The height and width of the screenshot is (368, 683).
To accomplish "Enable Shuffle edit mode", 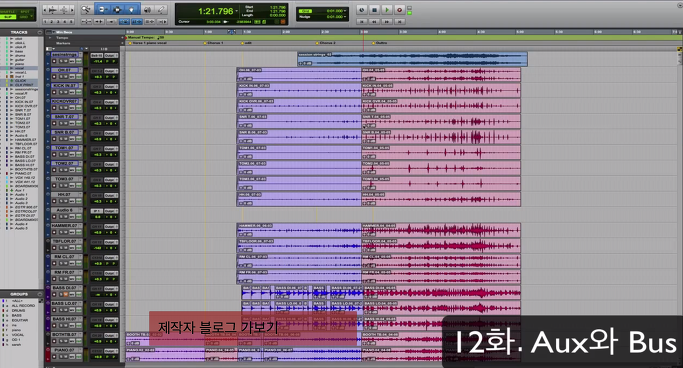I will click(x=8, y=11).
